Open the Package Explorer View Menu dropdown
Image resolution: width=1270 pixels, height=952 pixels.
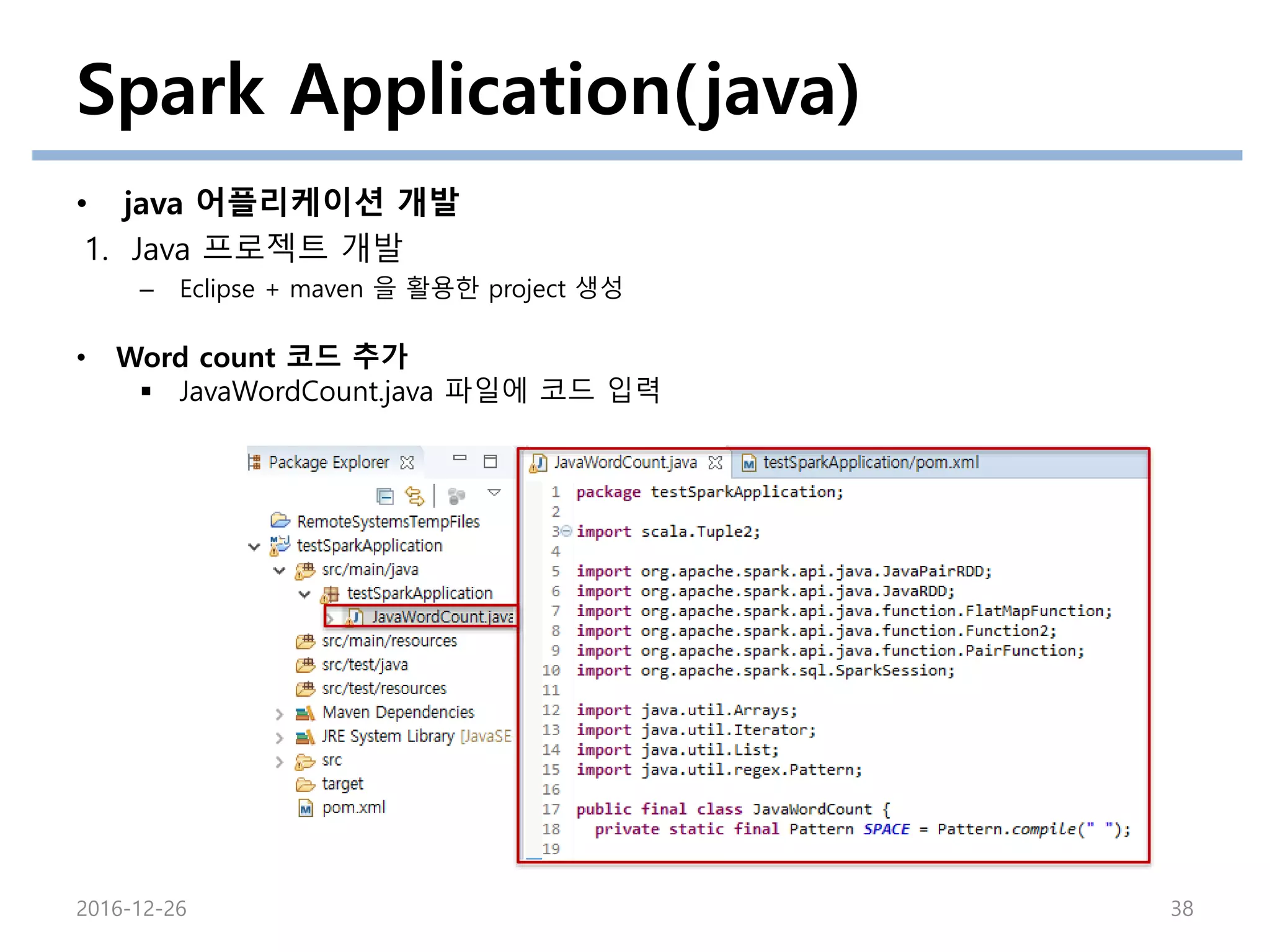click(x=494, y=493)
